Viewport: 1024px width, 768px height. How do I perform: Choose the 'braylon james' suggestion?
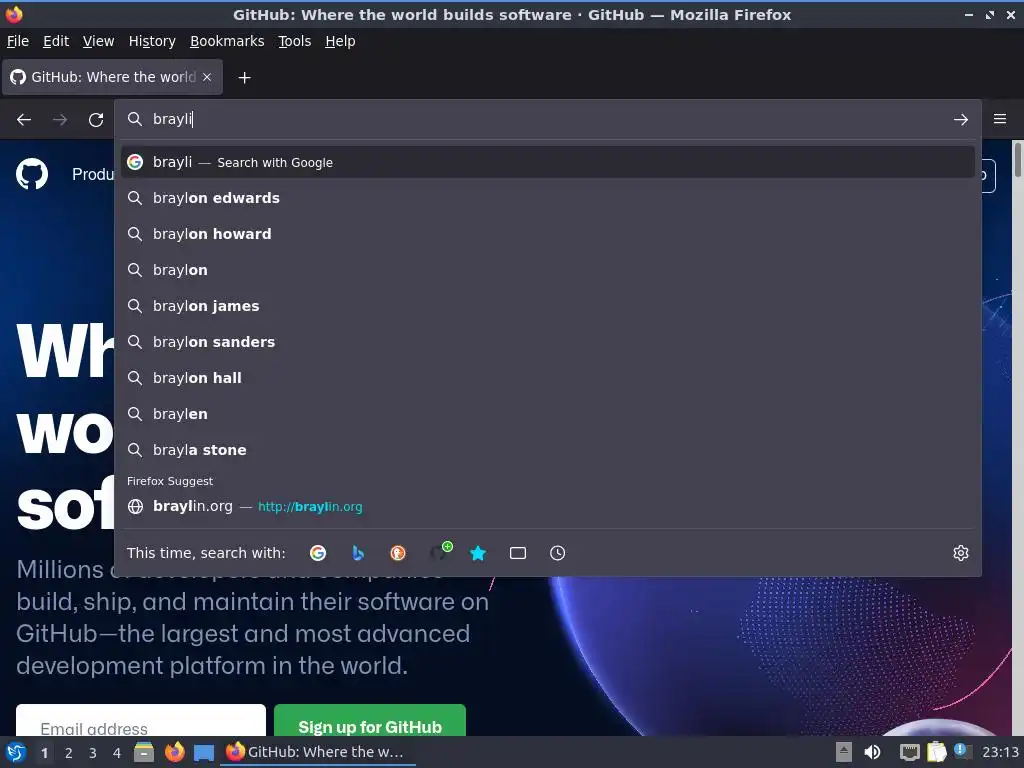(x=547, y=306)
